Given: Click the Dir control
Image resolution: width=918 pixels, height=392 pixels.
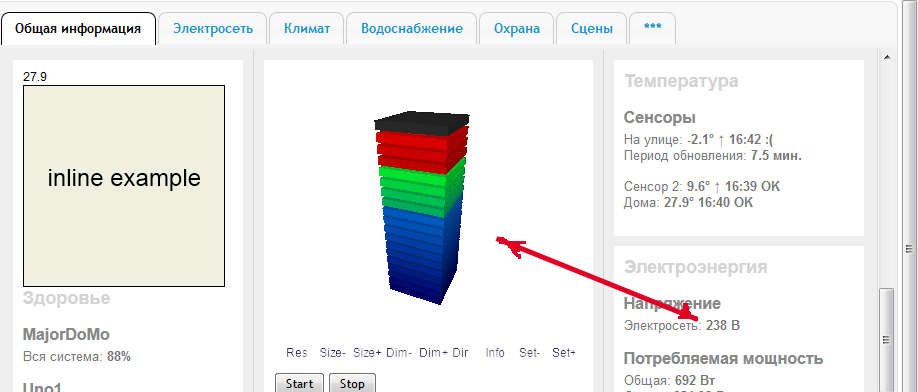Looking at the screenshot, I should [461, 353].
